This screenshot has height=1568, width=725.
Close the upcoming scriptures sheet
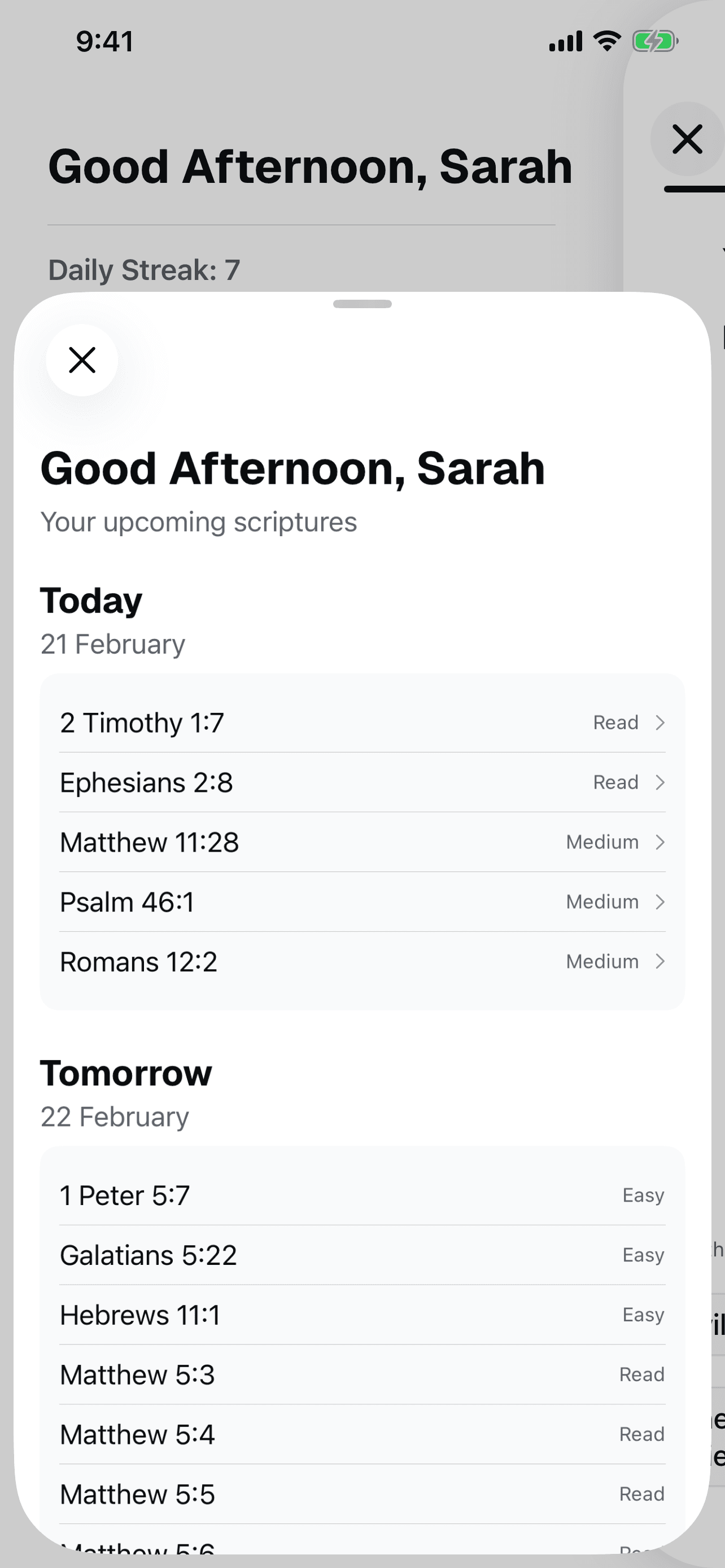(82, 360)
